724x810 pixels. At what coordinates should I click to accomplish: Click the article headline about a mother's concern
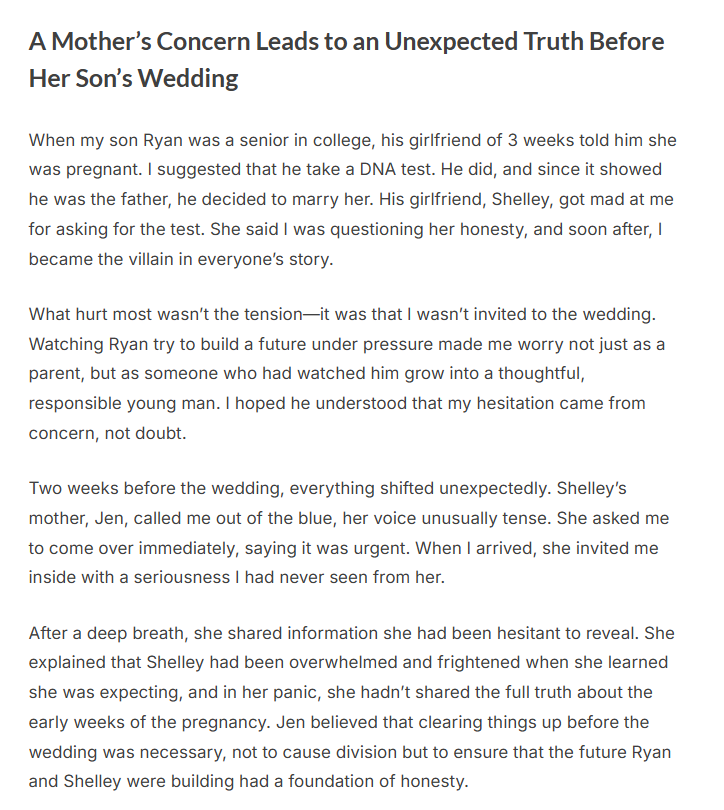click(346, 42)
